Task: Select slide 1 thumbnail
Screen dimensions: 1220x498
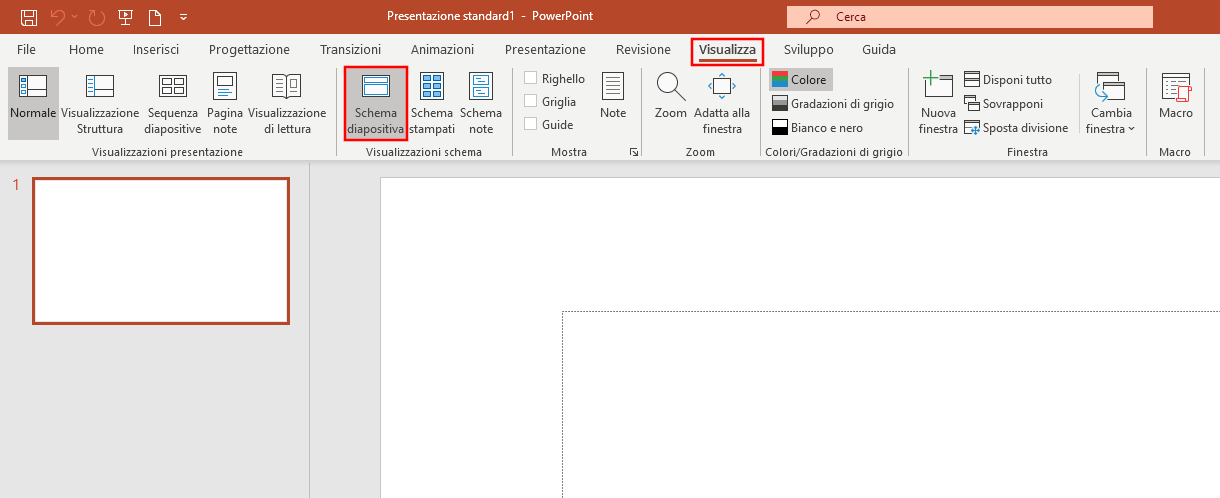Action: [161, 251]
